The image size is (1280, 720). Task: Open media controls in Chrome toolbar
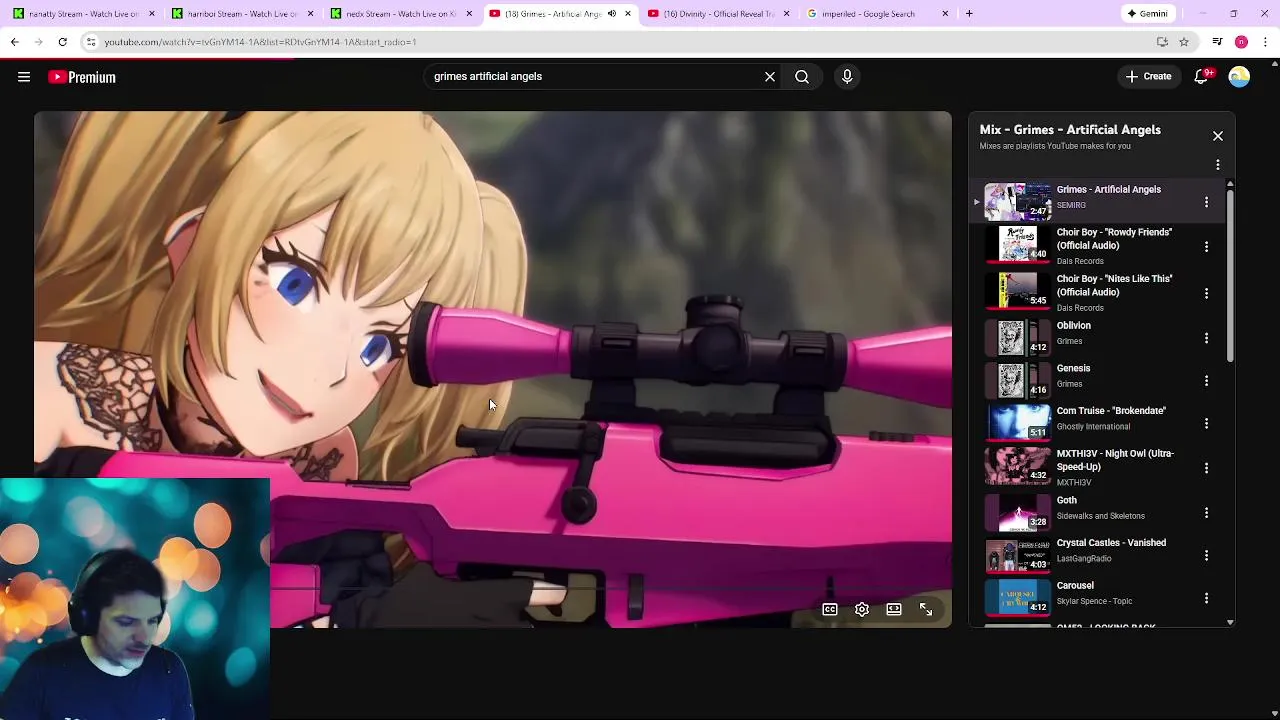pos(1217,42)
